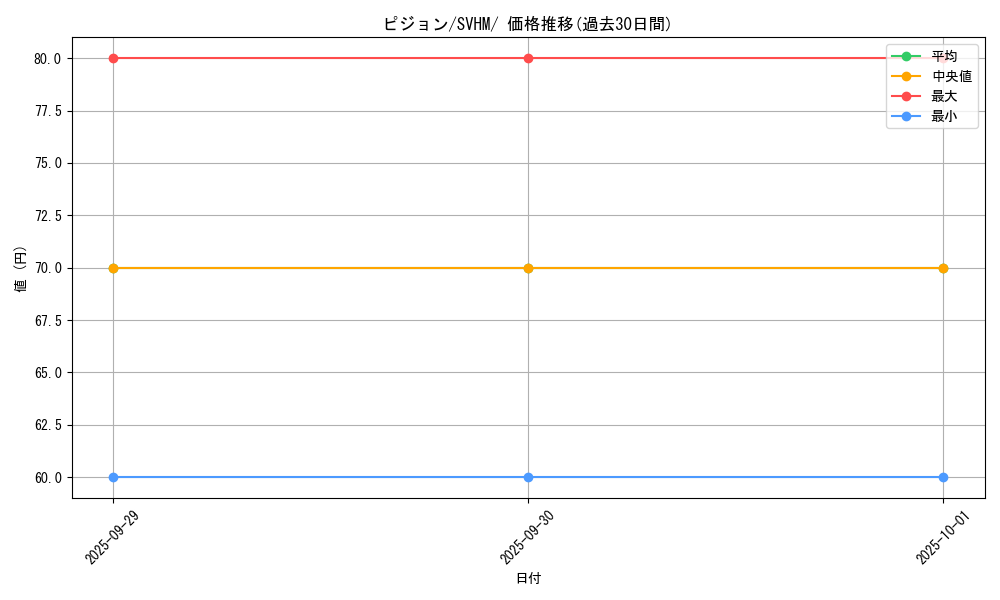The image size is (1000, 600).
Task: Click the red 最大 legend marker
Action: (x=907, y=96)
